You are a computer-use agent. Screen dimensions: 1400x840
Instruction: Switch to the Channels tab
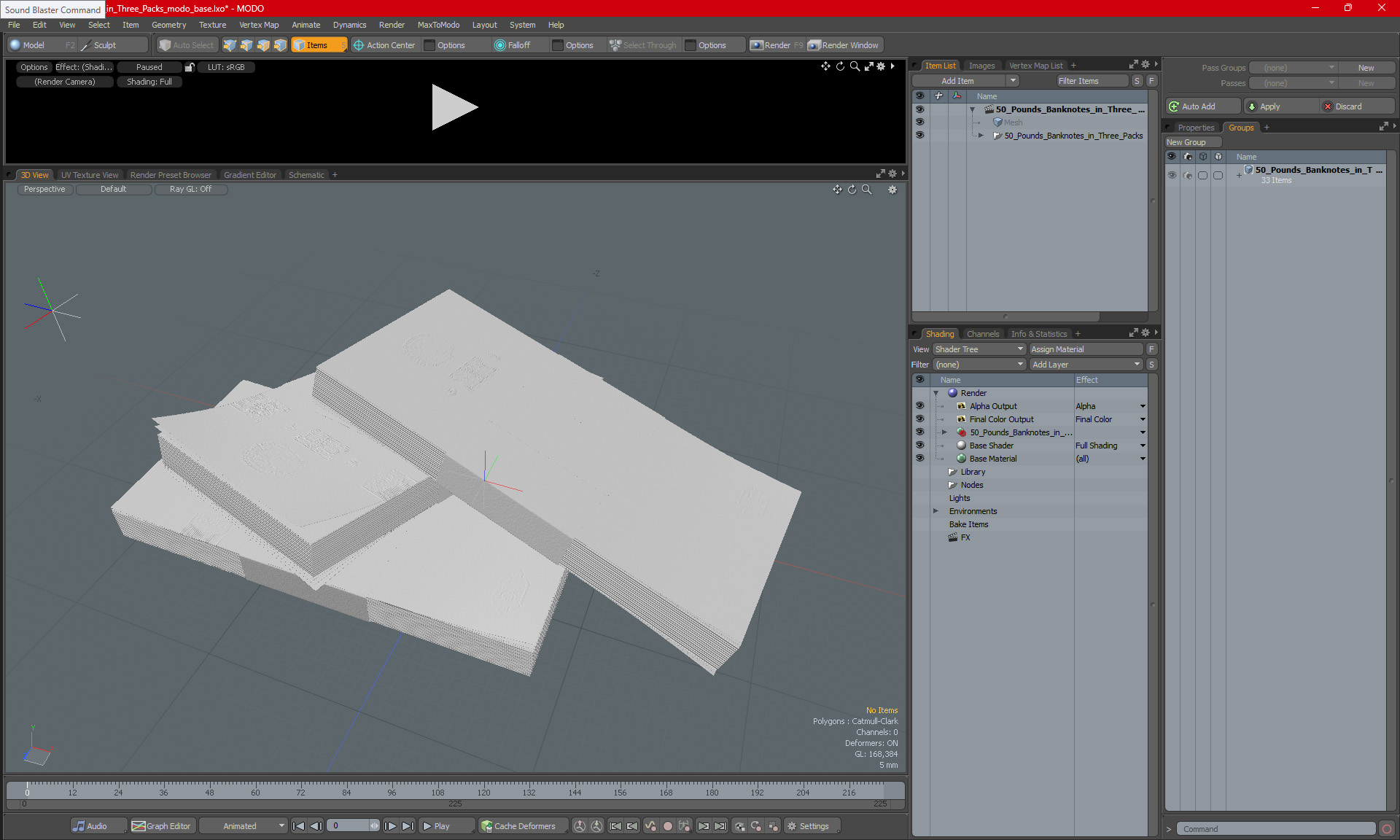[x=982, y=334]
